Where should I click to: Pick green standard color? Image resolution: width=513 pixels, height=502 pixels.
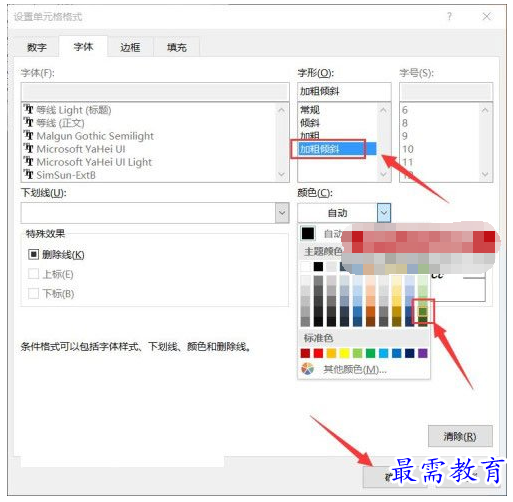pos(370,353)
